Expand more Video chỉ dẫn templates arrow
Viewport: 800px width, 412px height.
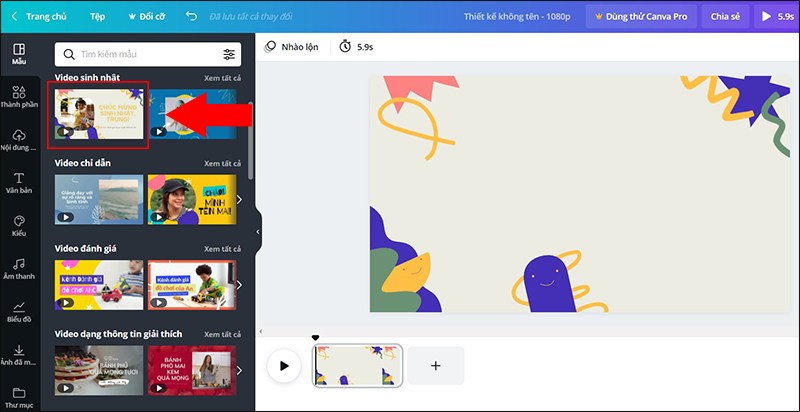pos(239,199)
